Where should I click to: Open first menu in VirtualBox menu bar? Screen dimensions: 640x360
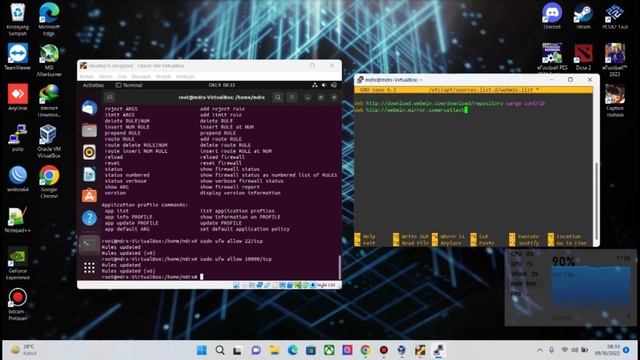pos(87,76)
